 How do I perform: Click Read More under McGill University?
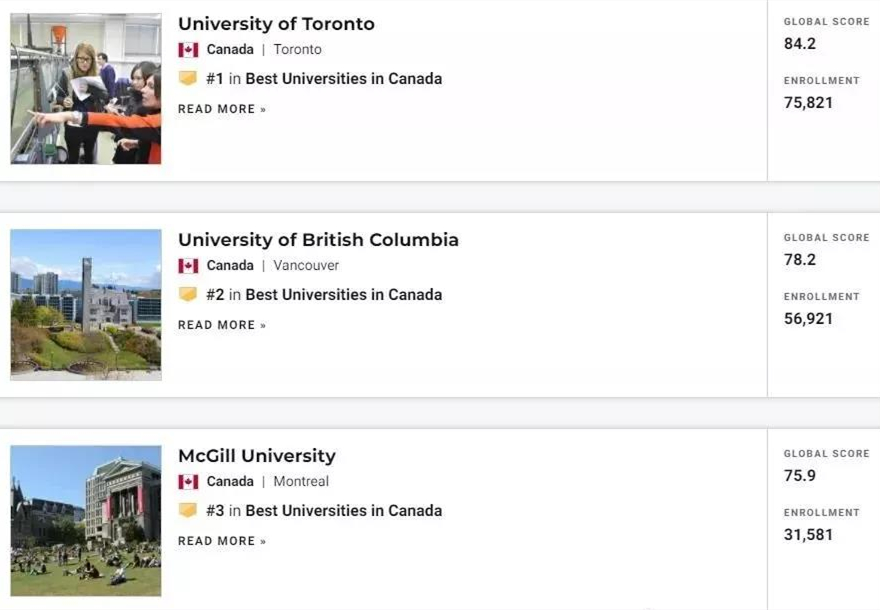222,541
